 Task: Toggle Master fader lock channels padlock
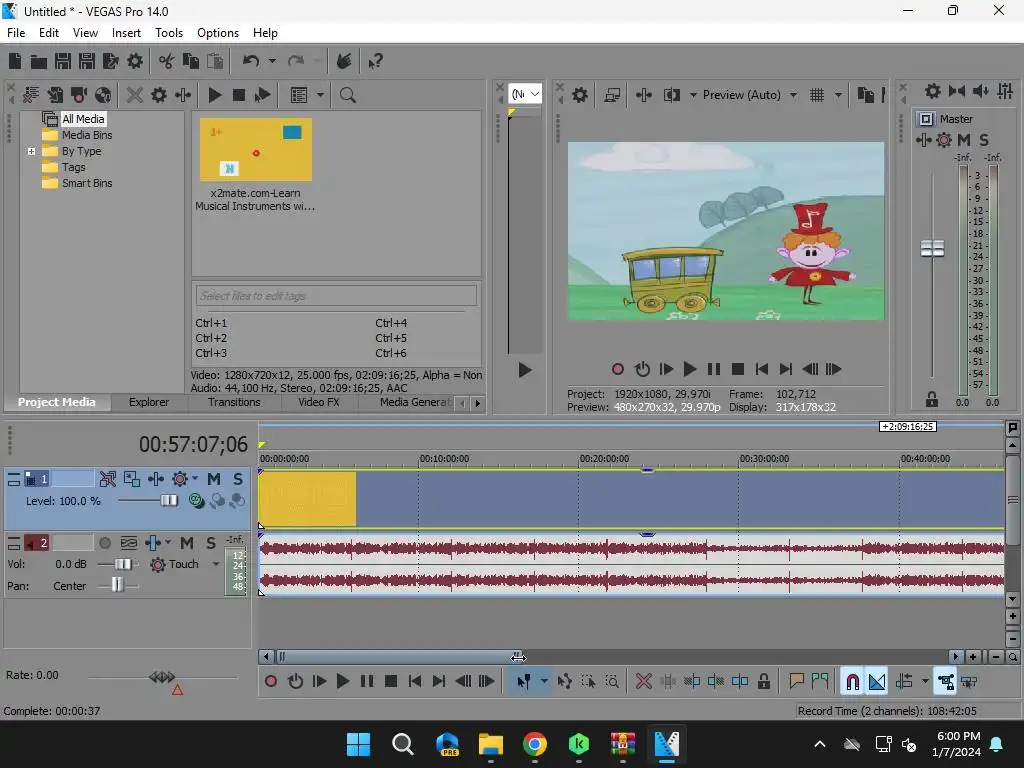click(x=932, y=400)
